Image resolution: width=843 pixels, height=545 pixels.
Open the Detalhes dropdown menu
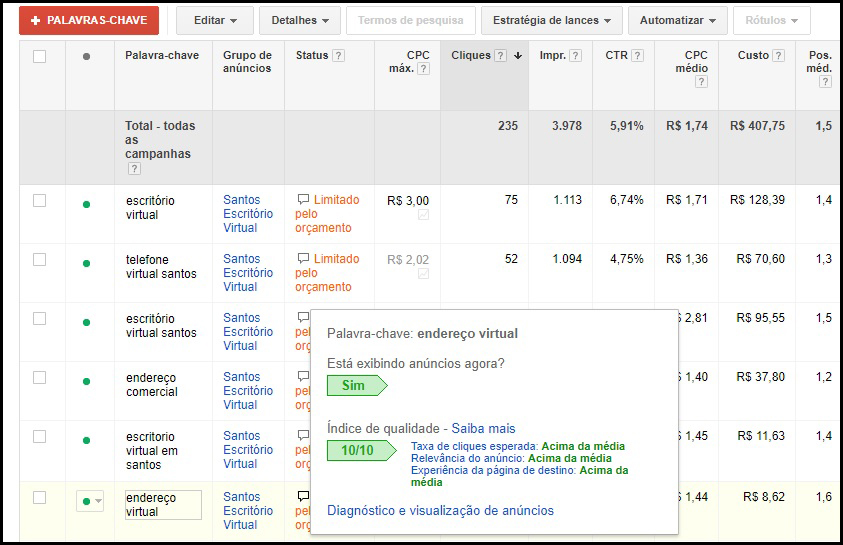coord(299,20)
